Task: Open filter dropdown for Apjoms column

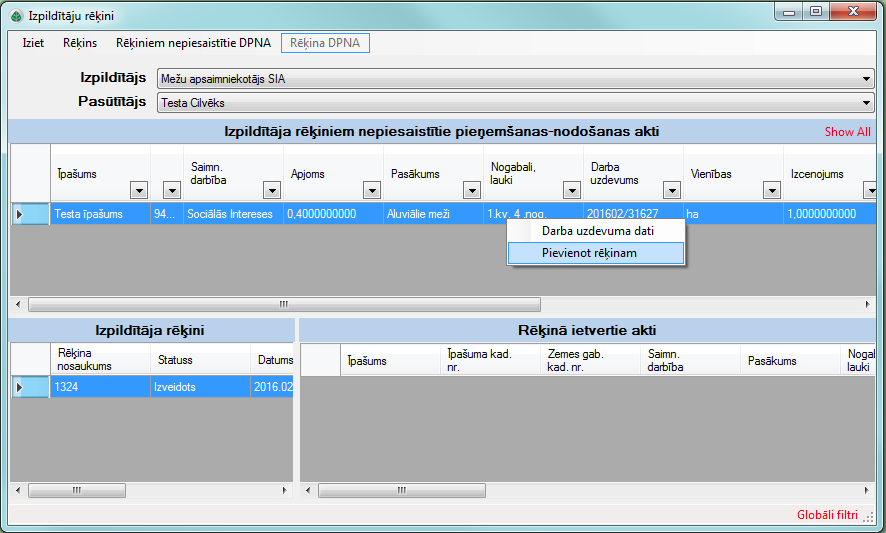Action: (371, 191)
